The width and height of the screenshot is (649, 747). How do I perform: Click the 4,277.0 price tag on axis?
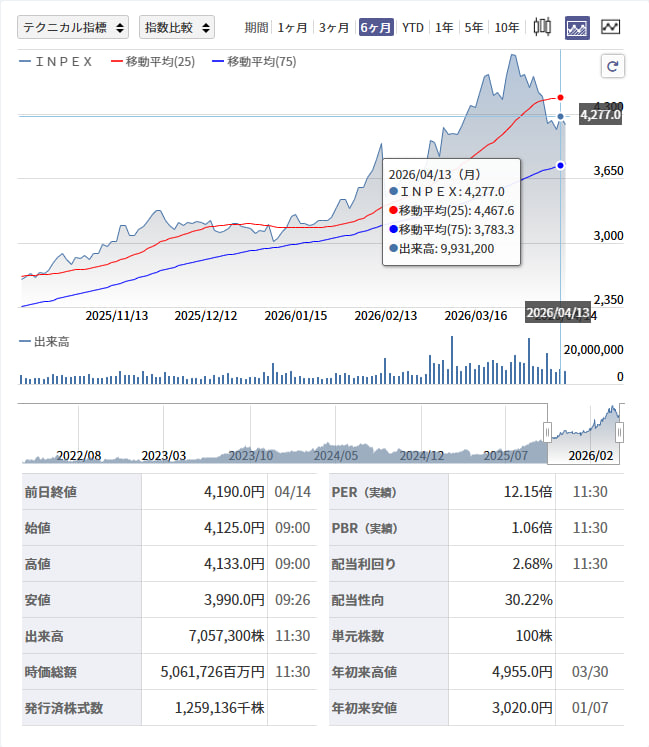600,115
